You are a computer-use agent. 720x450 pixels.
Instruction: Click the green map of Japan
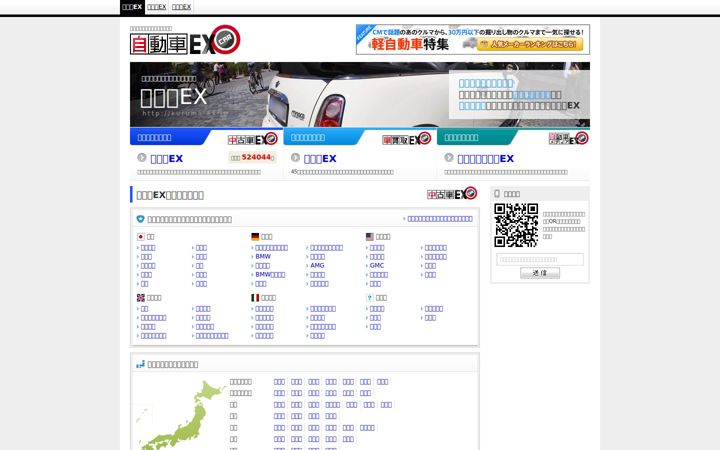tap(179, 415)
